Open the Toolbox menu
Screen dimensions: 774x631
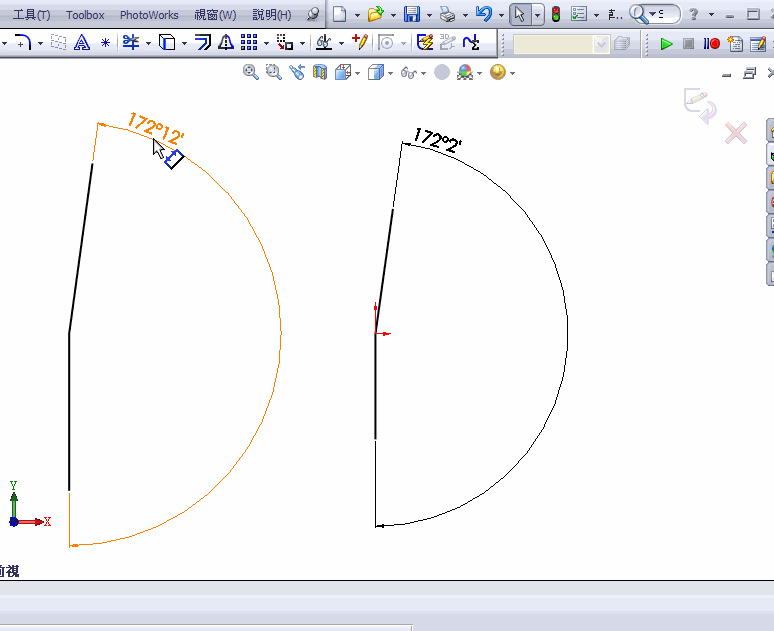85,15
